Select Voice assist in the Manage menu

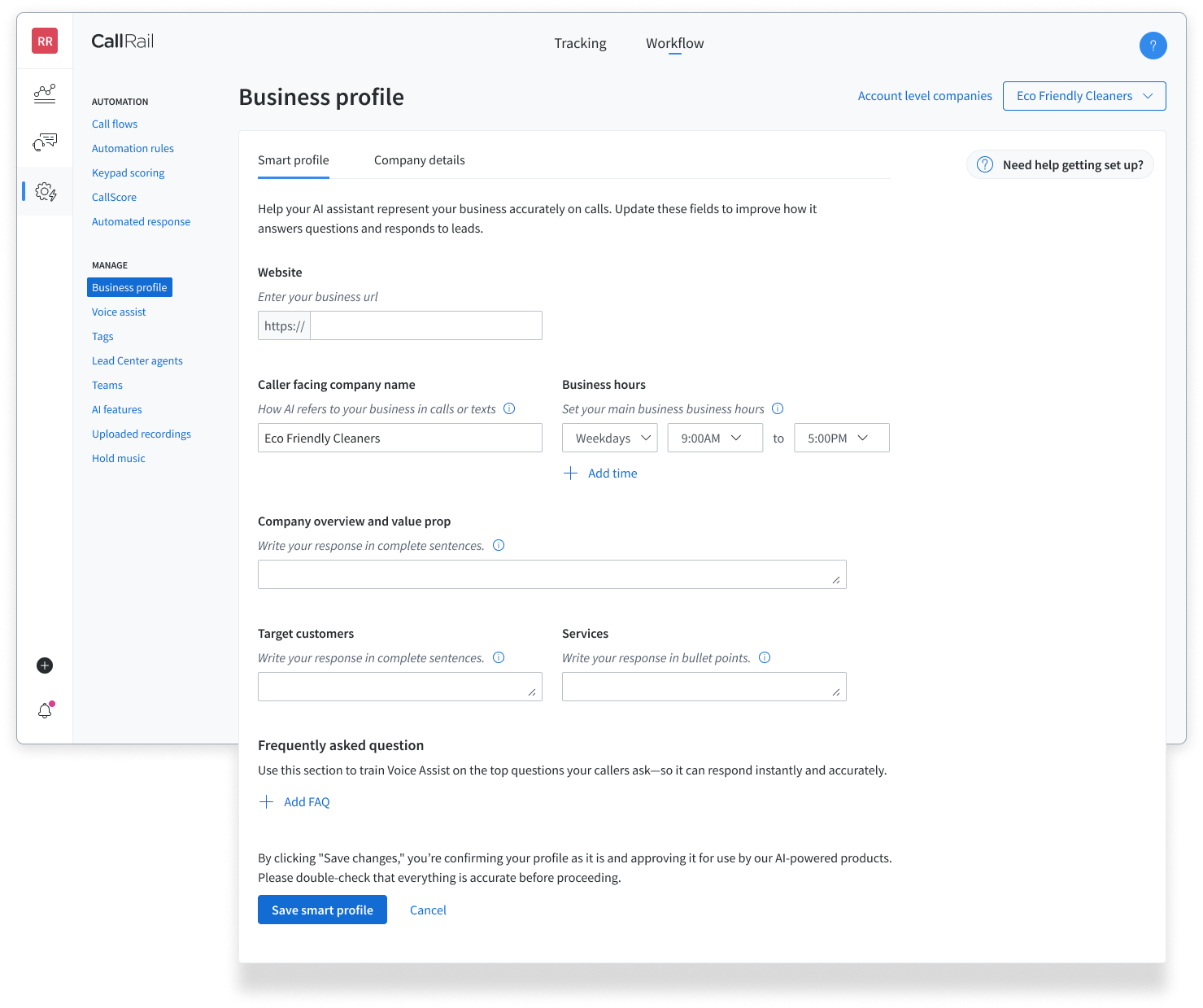pos(118,312)
